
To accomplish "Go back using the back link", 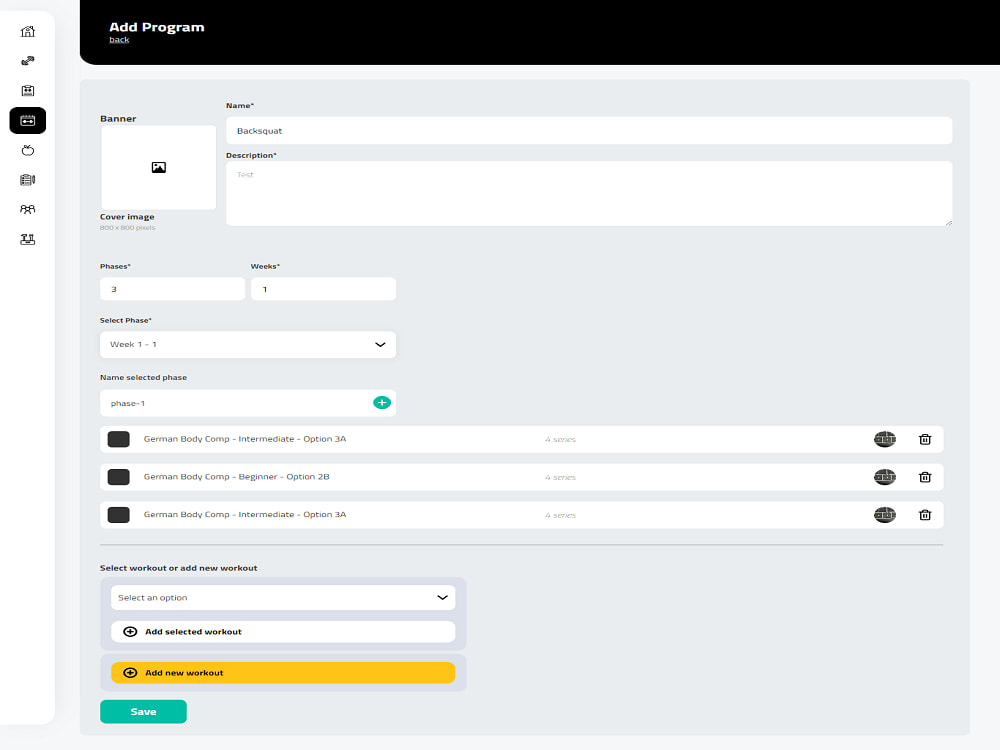I will click(119, 39).
